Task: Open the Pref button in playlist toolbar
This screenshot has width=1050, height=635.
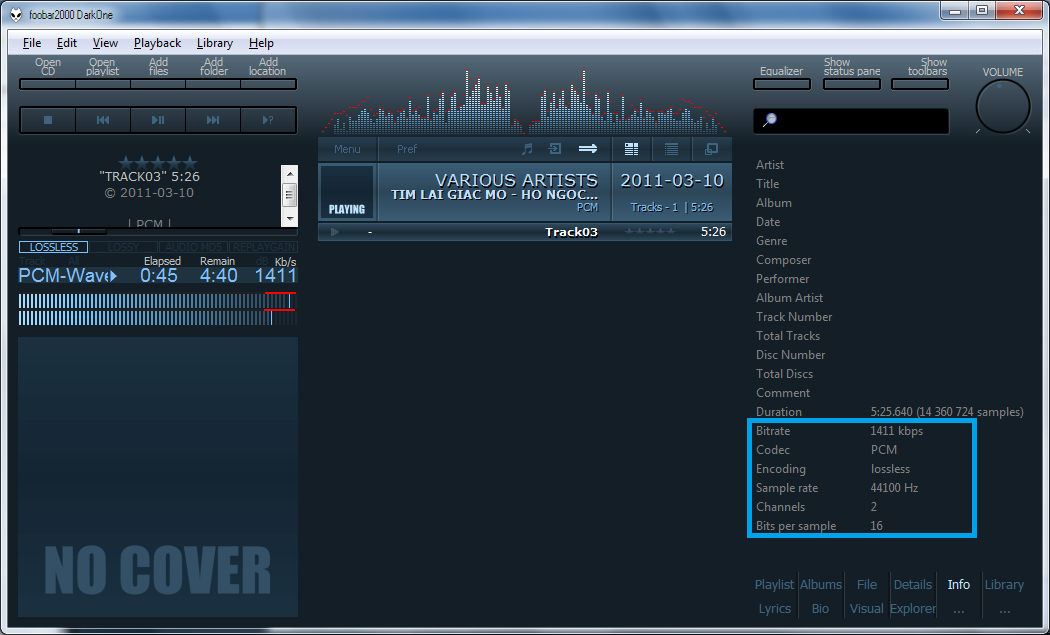Action: (406, 149)
